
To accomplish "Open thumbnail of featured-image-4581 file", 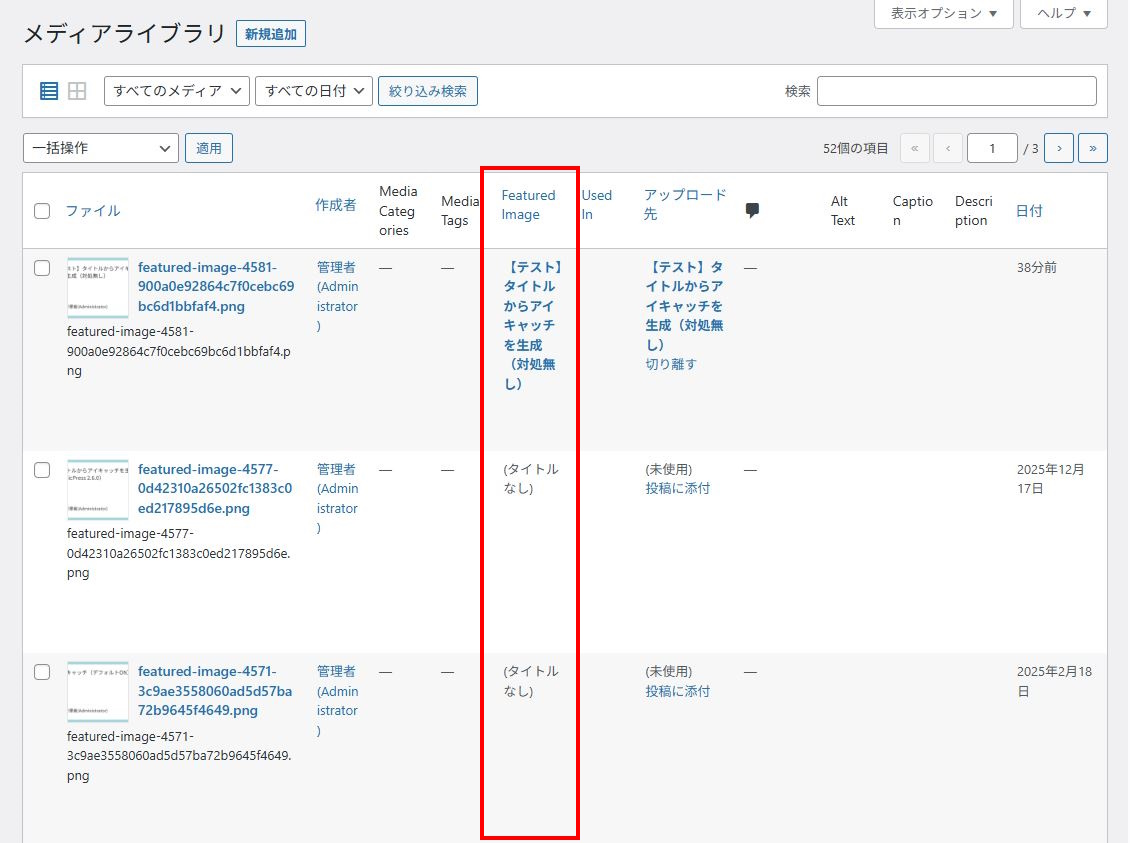I will pyautogui.click(x=98, y=287).
